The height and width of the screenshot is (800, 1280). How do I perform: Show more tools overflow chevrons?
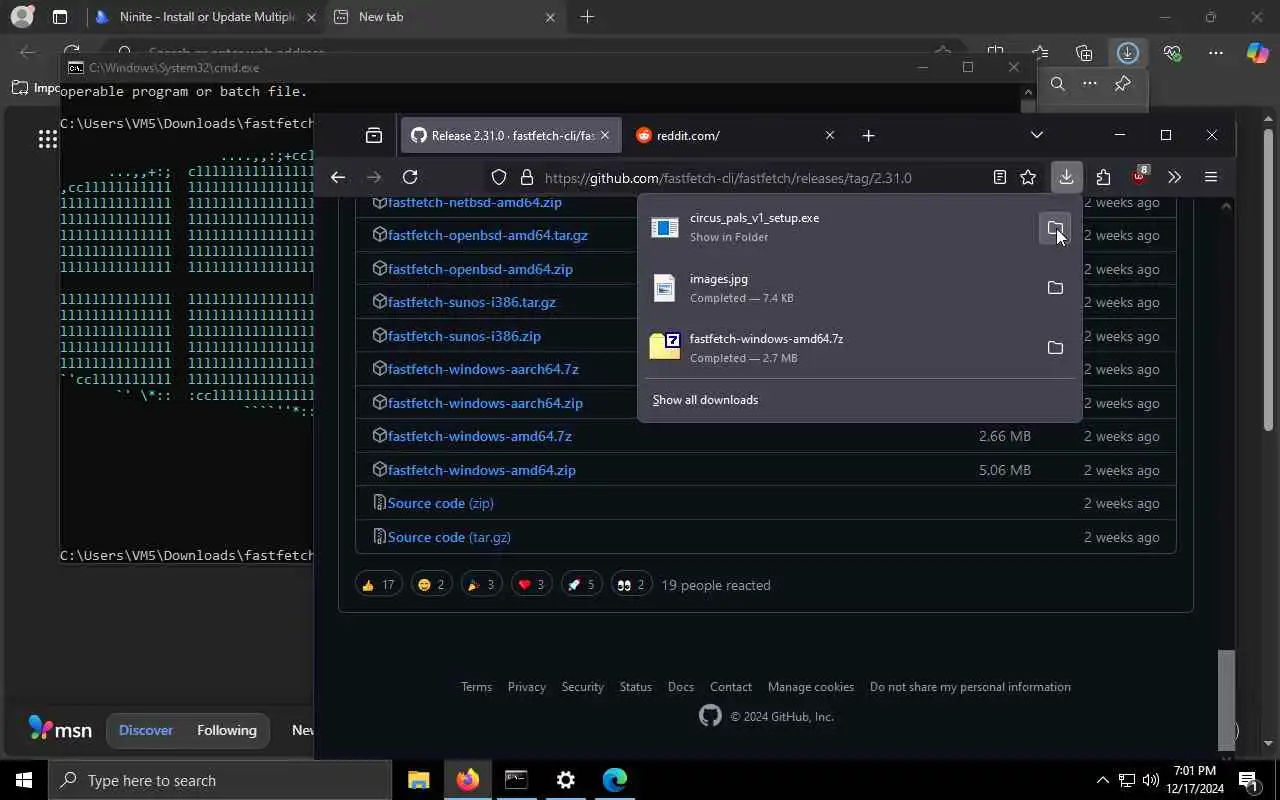coord(1175,177)
